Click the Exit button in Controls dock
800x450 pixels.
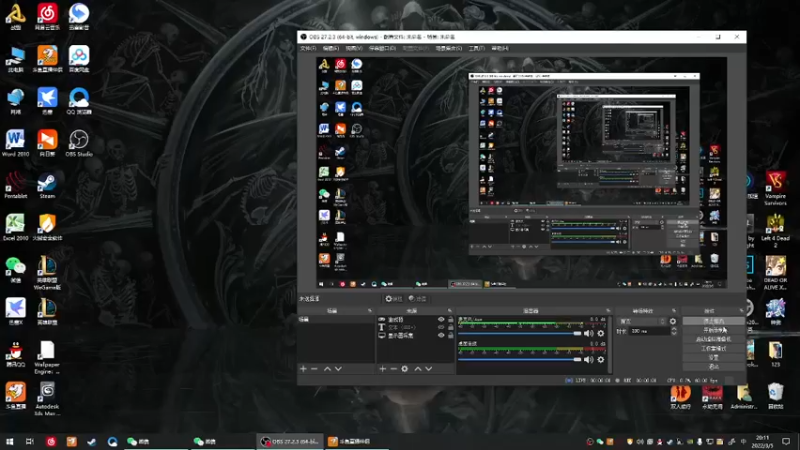[x=713, y=367]
